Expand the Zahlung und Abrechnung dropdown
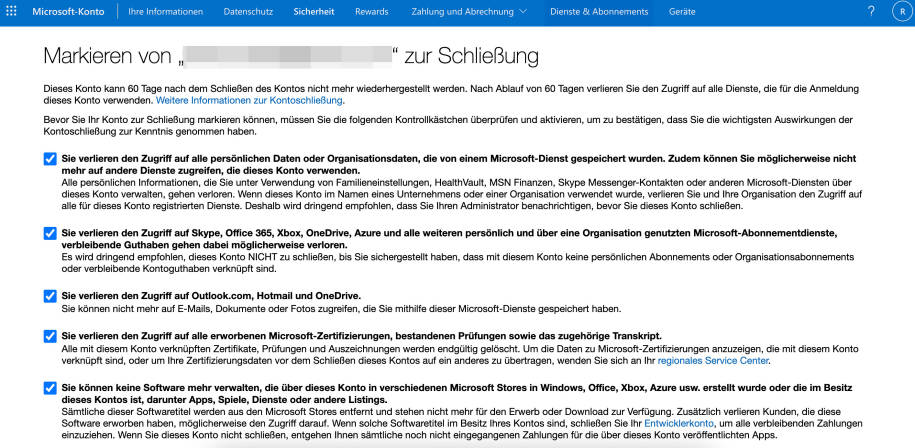 469,12
